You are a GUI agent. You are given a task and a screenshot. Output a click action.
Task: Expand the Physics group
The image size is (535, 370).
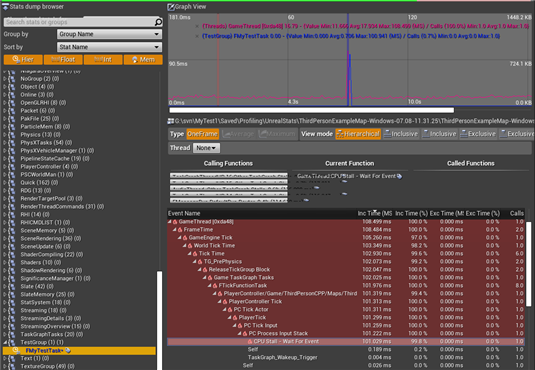pyautogui.click(x=5, y=135)
